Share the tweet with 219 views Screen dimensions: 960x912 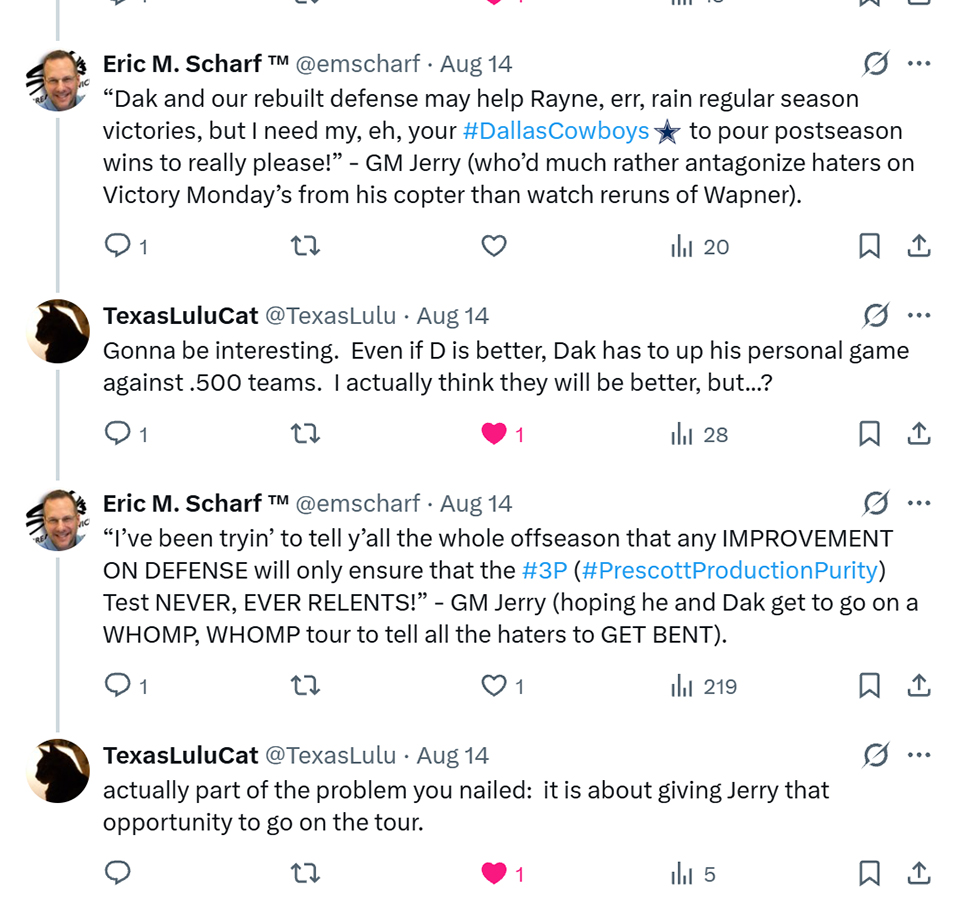click(918, 686)
